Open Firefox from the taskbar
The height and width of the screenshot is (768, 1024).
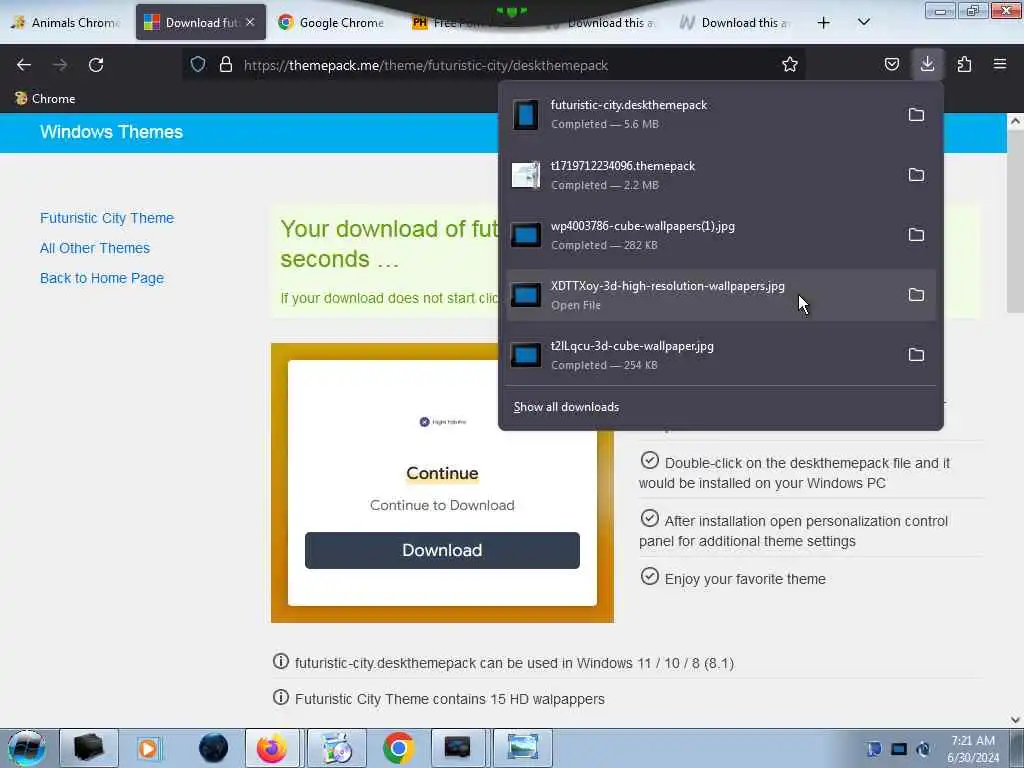coord(272,748)
